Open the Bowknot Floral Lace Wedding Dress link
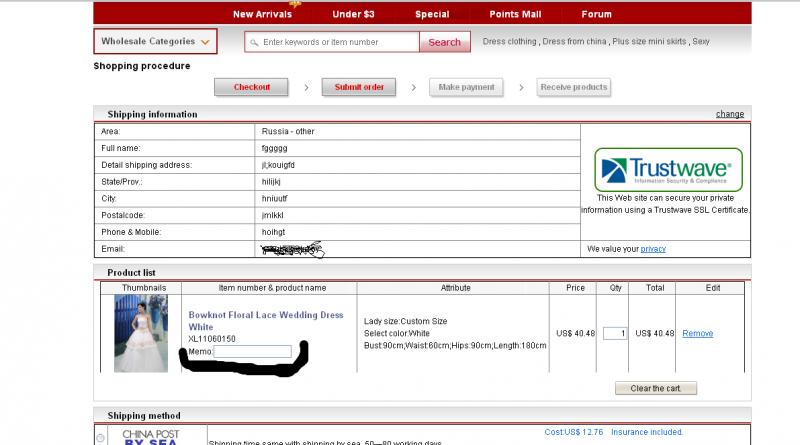This screenshot has height=445, width=800. tap(265, 321)
